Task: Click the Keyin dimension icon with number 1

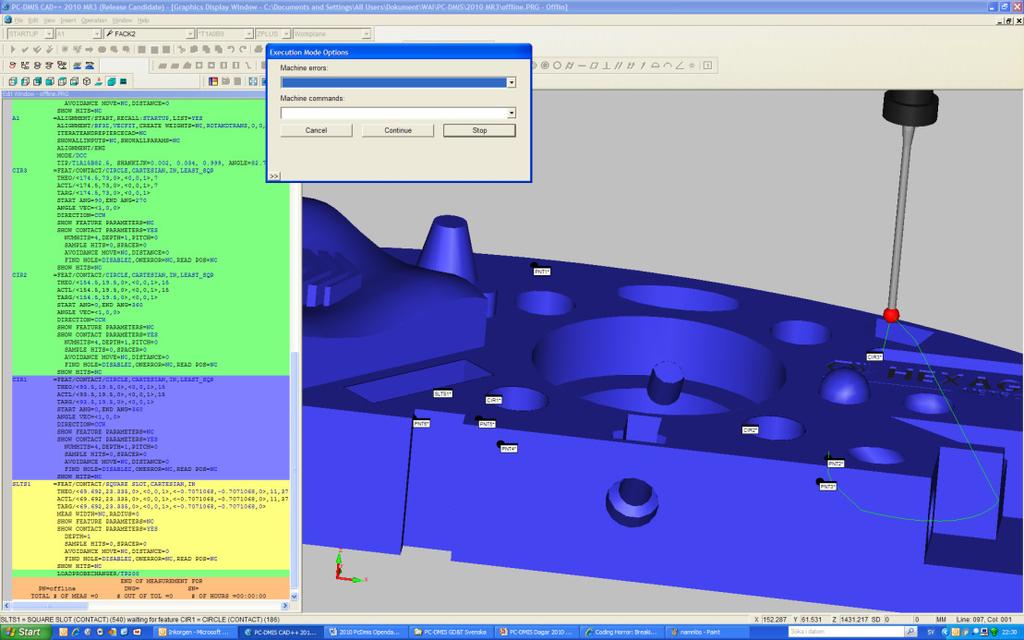Action: tap(708, 65)
